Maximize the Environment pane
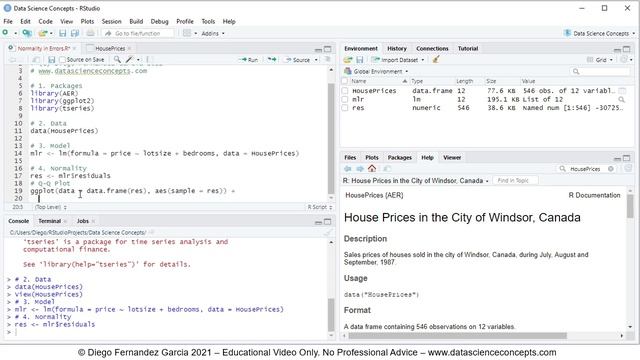 pos(627,49)
